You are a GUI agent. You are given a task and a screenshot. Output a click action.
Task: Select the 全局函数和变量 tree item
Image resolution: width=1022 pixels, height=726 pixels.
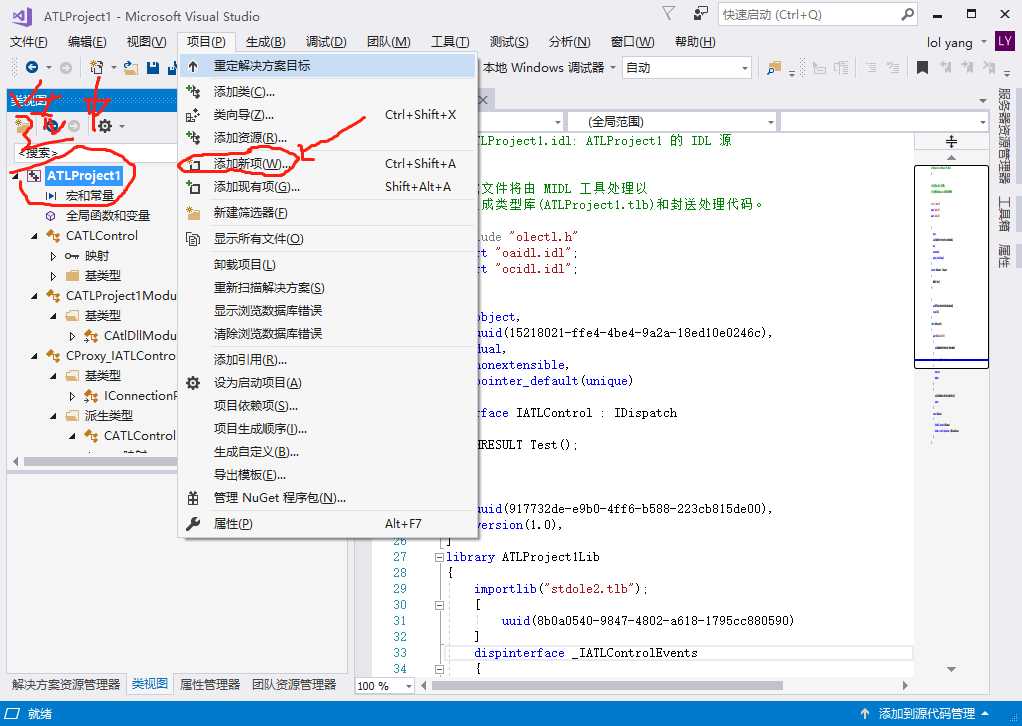(x=108, y=216)
